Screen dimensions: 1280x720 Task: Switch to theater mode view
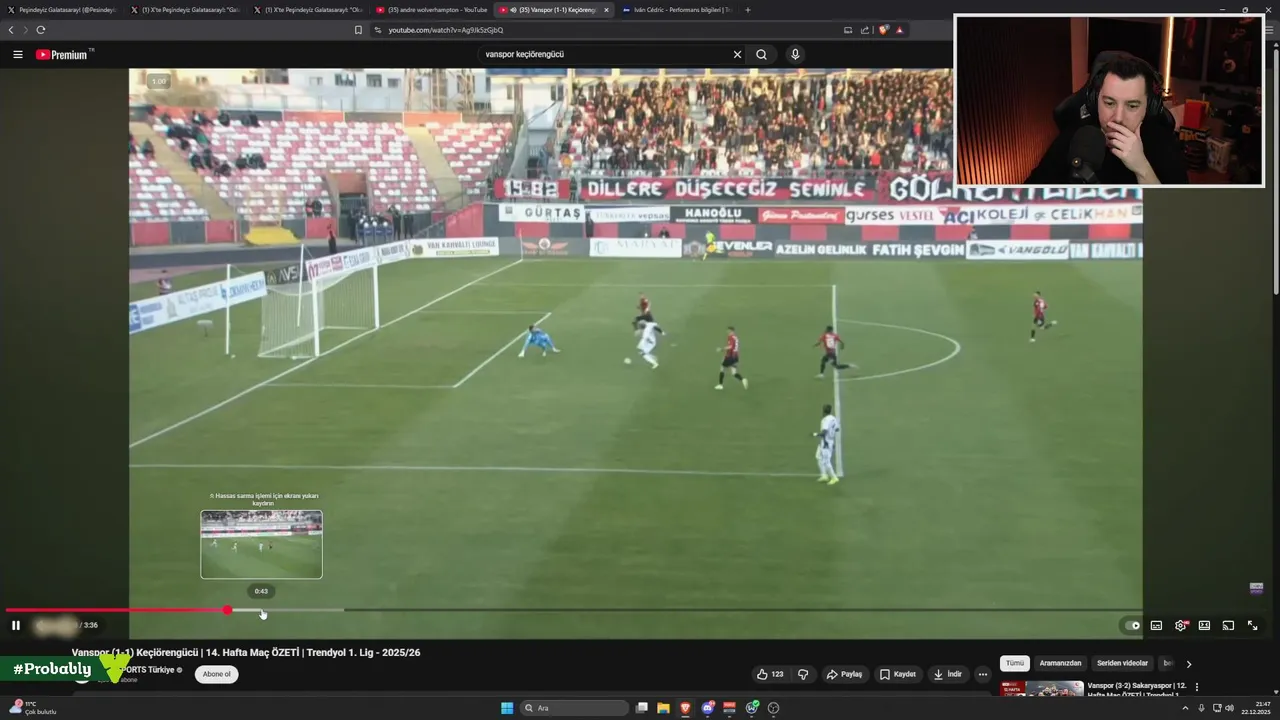1204,625
